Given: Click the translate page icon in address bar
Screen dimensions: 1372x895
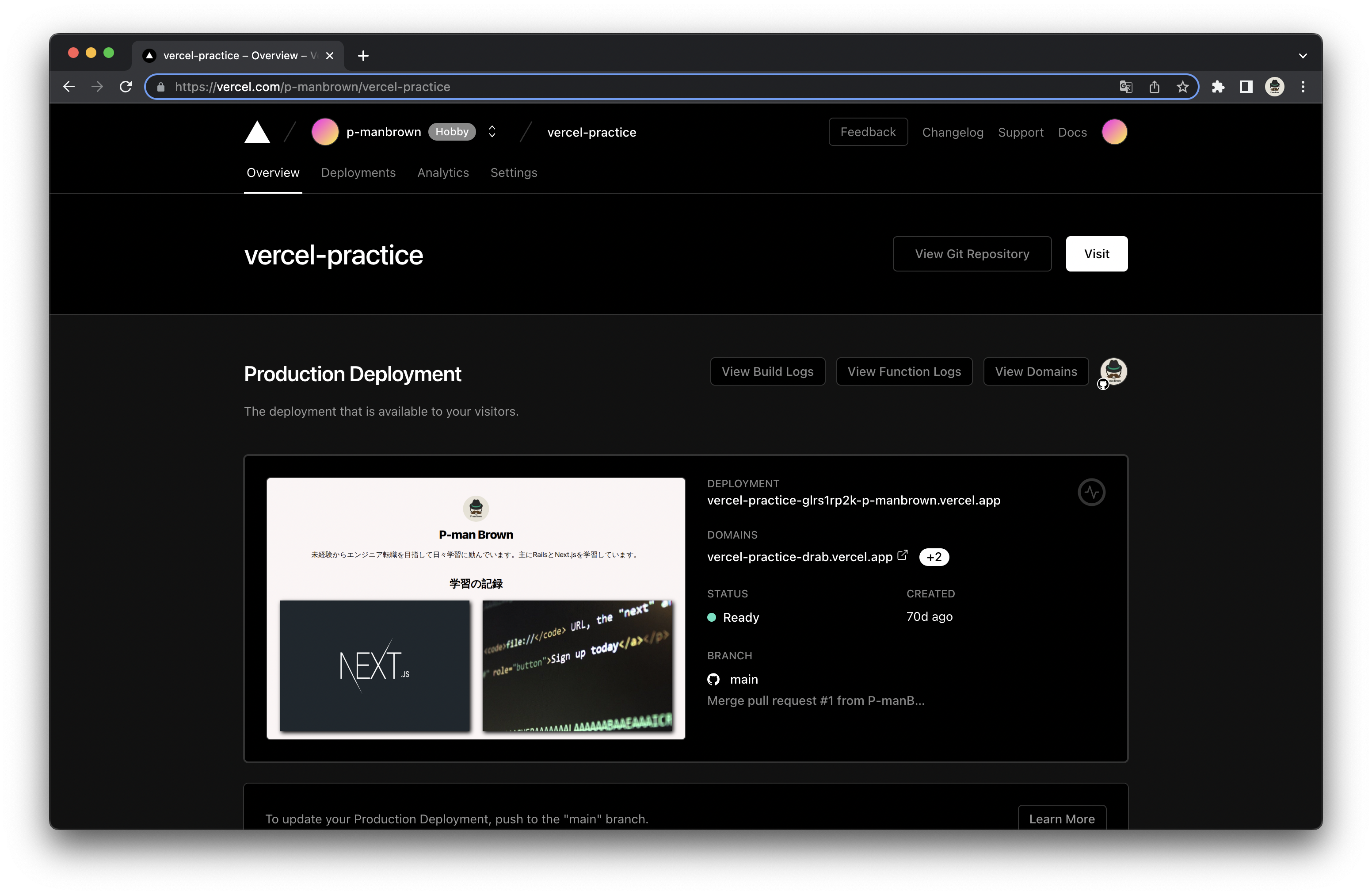Looking at the screenshot, I should click(x=1125, y=87).
